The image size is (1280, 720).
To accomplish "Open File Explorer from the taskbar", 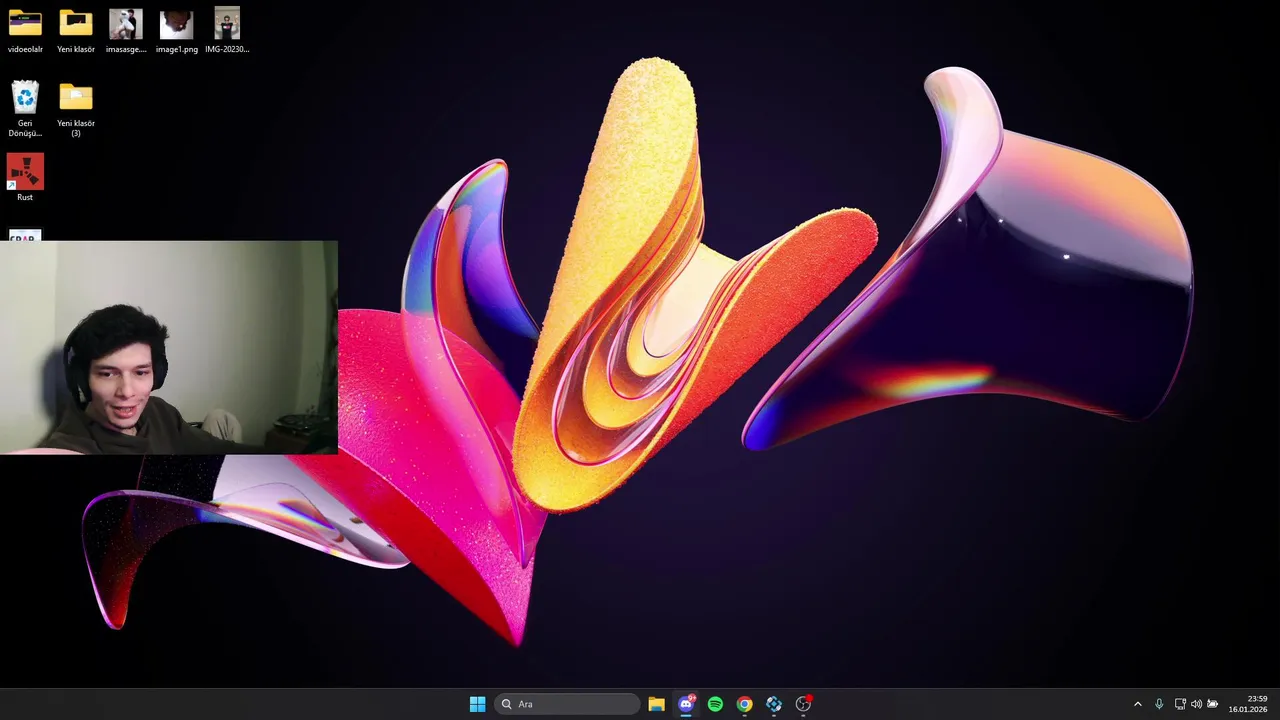I will pos(656,704).
